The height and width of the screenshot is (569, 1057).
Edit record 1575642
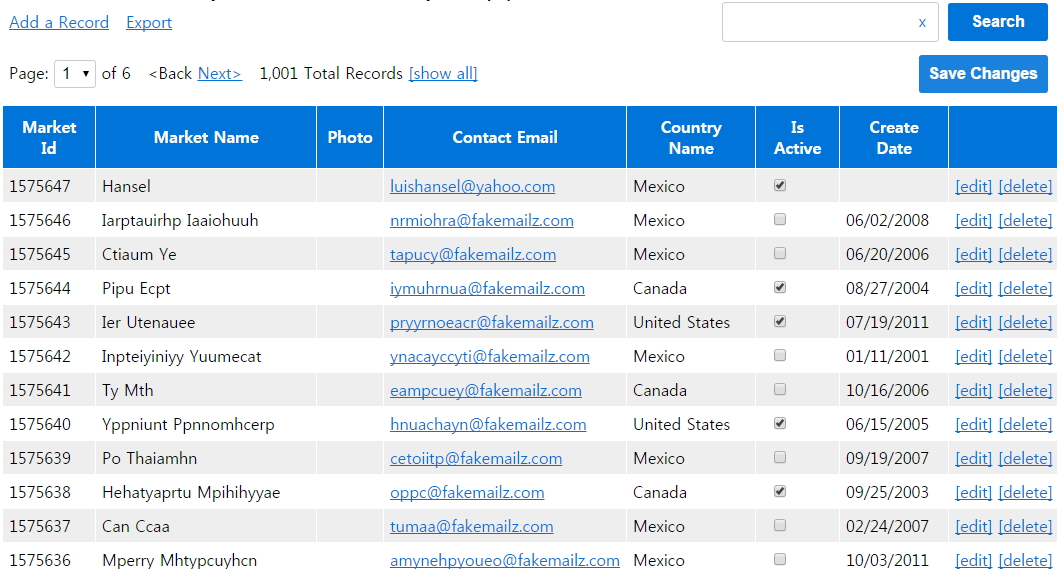(973, 357)
